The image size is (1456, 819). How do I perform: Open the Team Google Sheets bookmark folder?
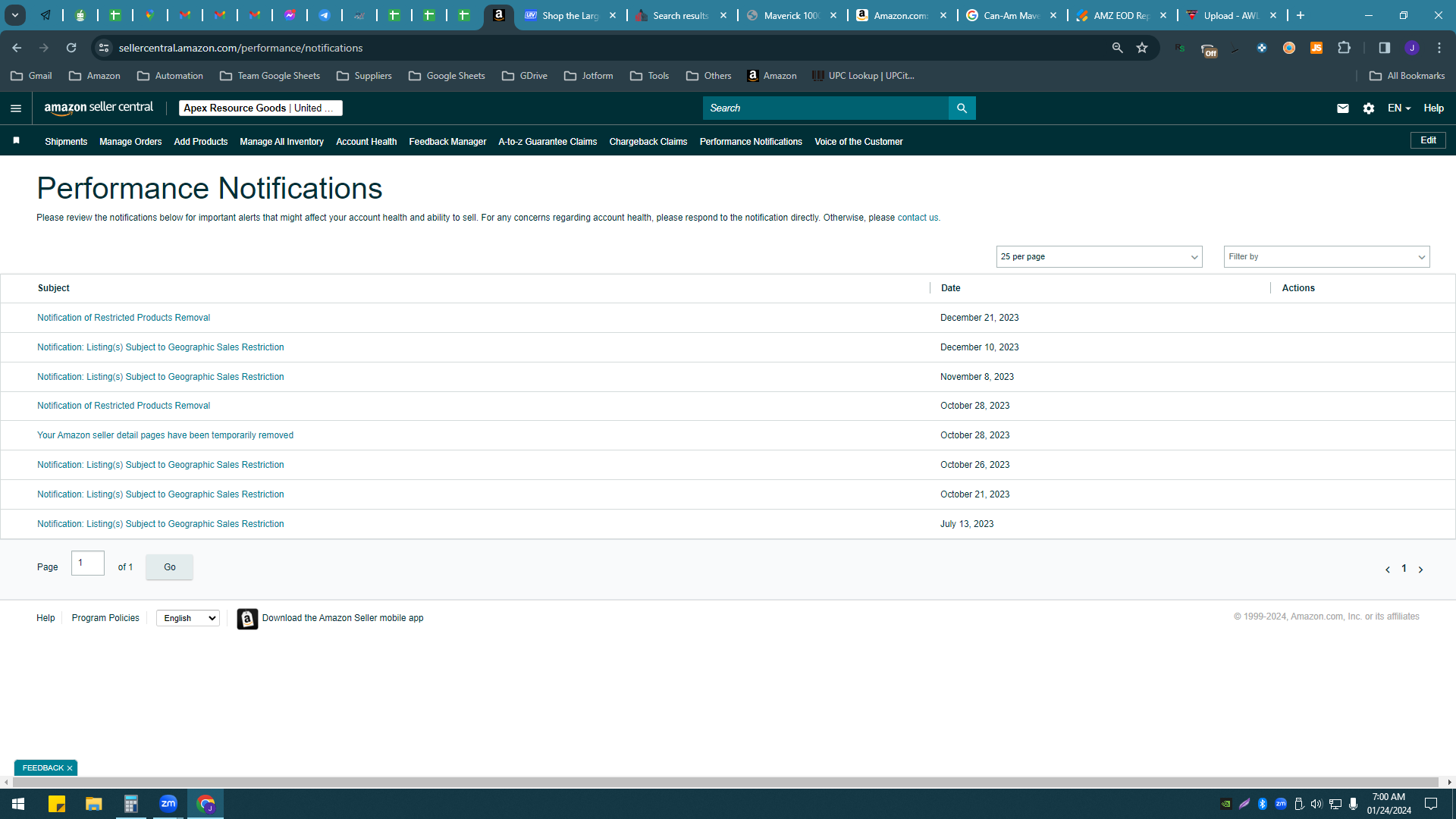270,76
